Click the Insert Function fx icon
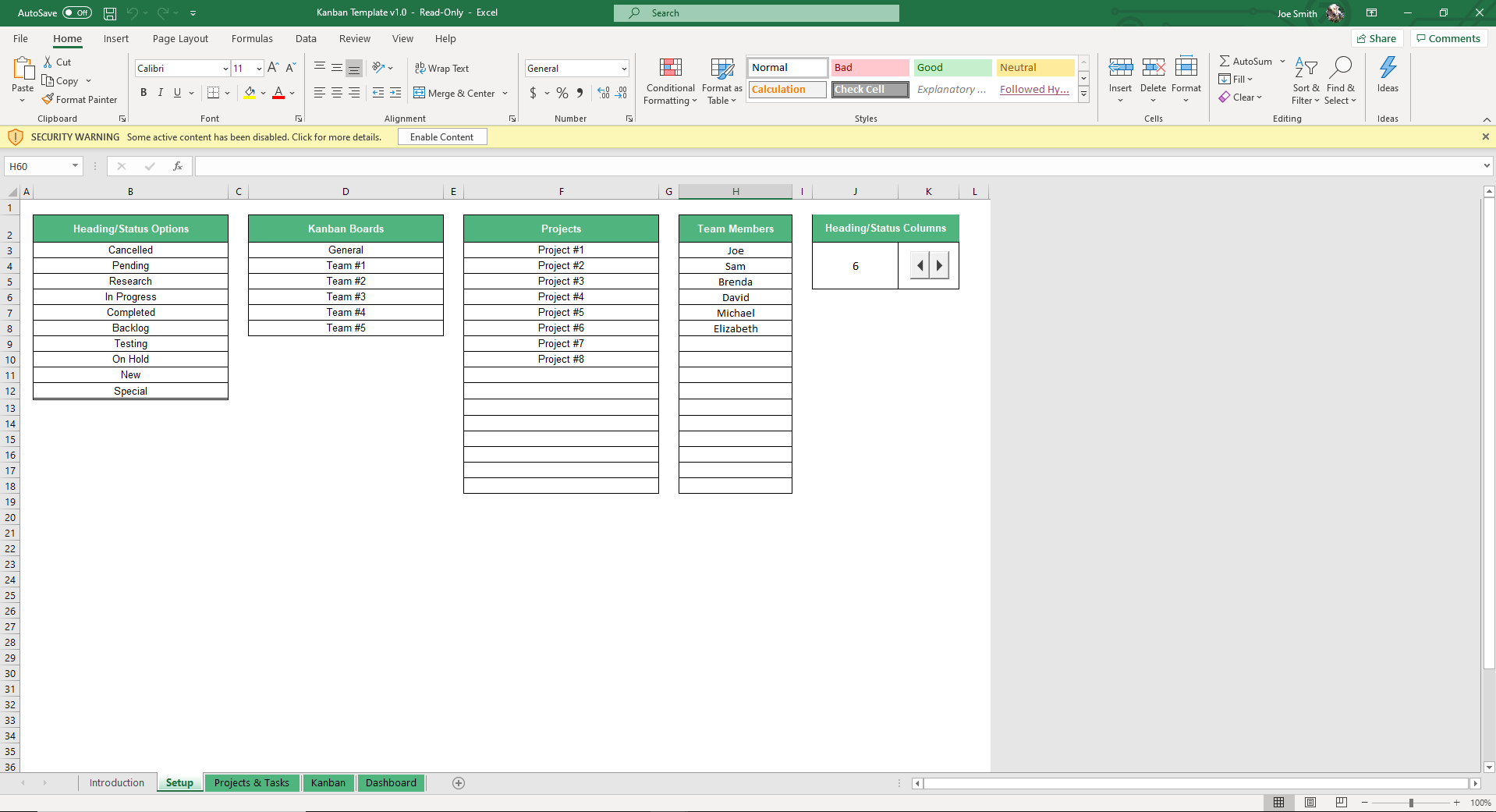 [x=178, y=166]
